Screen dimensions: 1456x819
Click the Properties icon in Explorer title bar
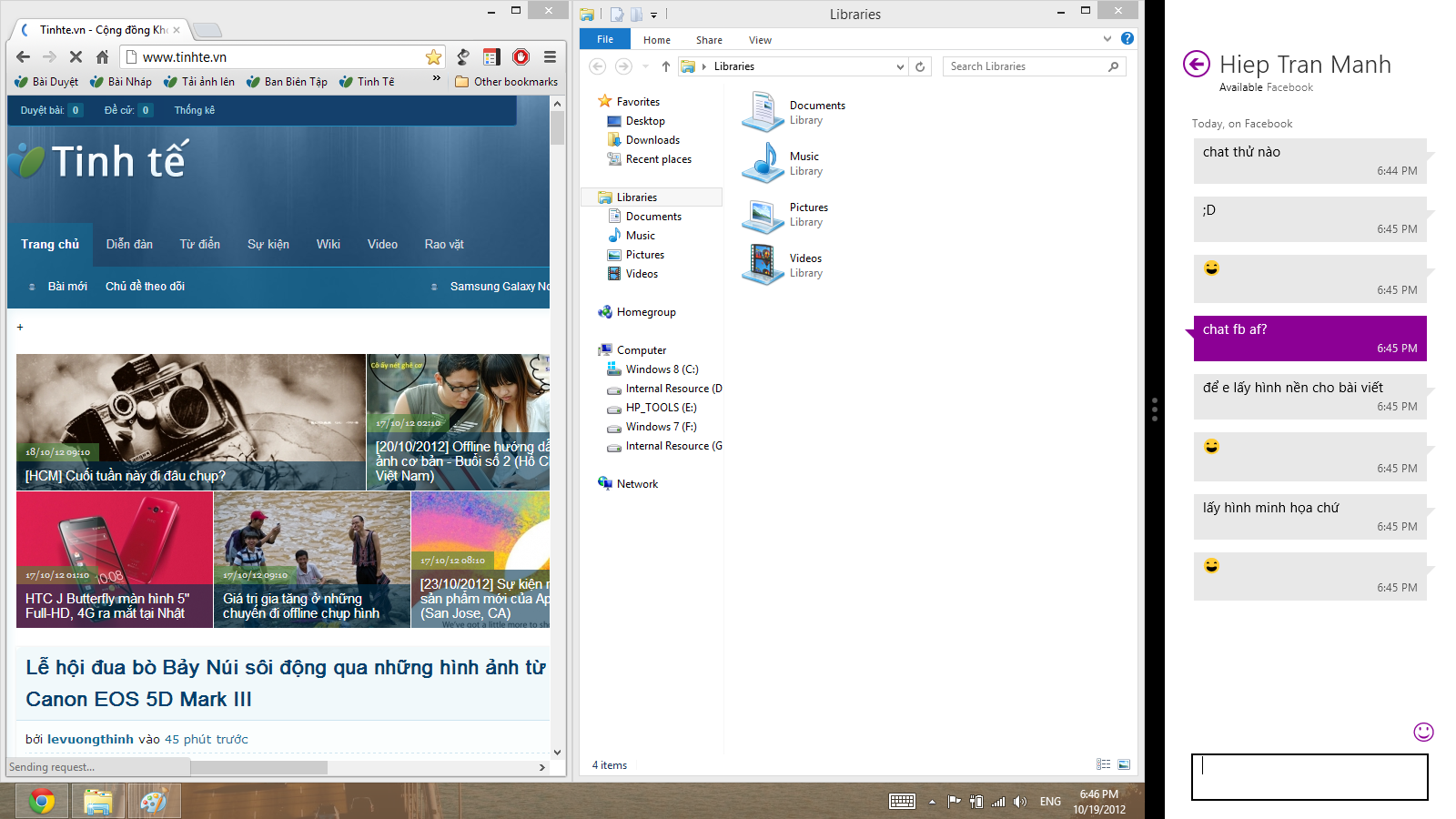coord(616,14)
